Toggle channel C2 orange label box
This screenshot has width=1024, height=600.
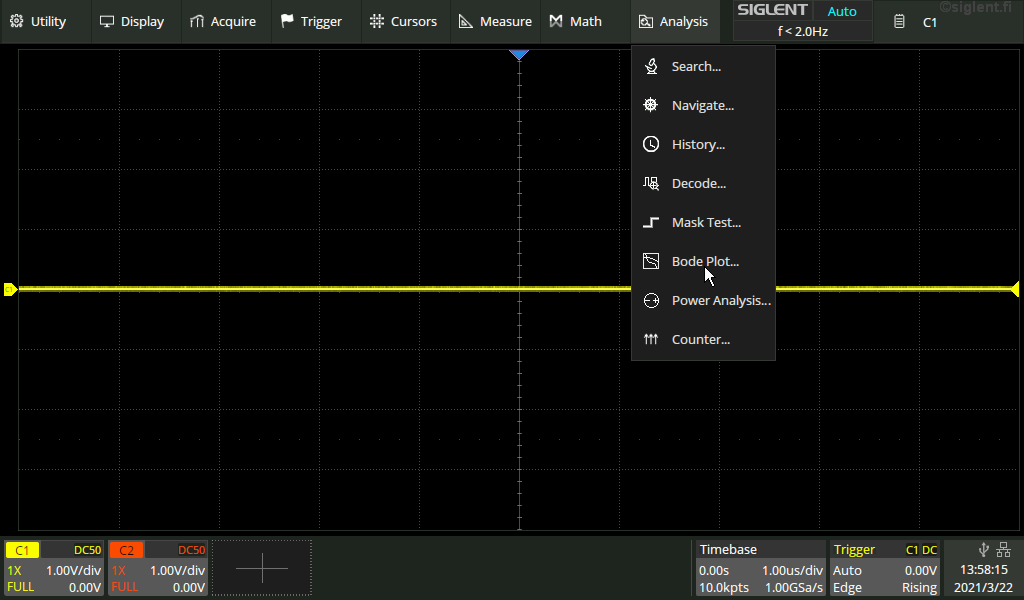pos(126,550)
